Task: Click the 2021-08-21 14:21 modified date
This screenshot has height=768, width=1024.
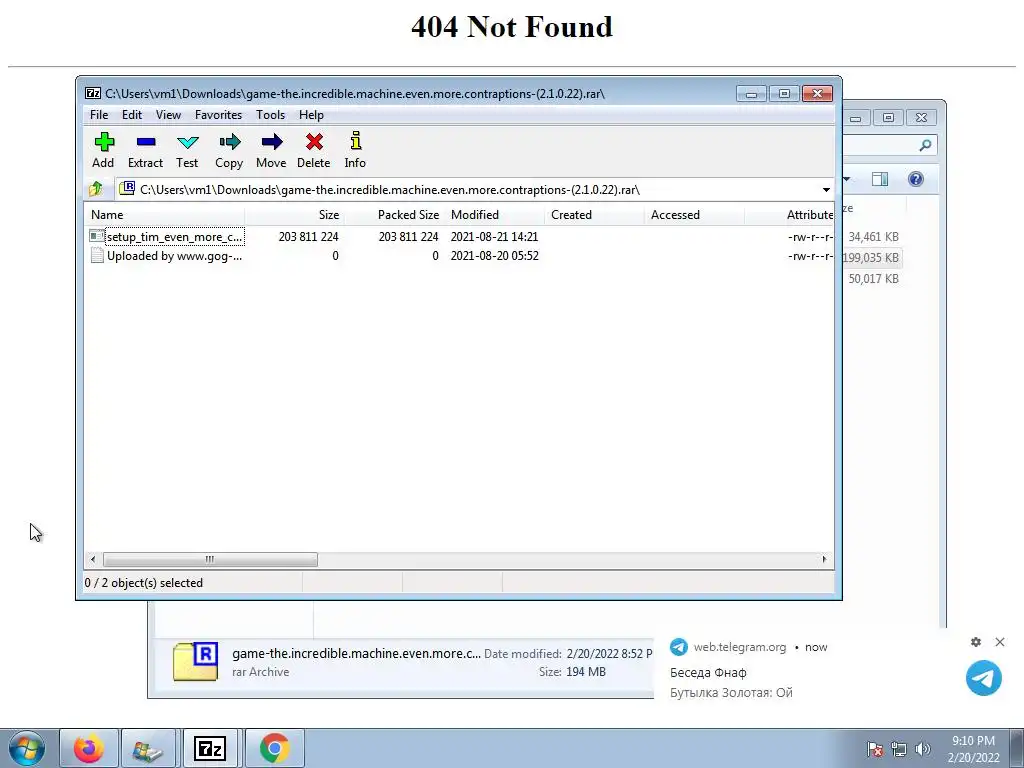Action: [494, 236]
